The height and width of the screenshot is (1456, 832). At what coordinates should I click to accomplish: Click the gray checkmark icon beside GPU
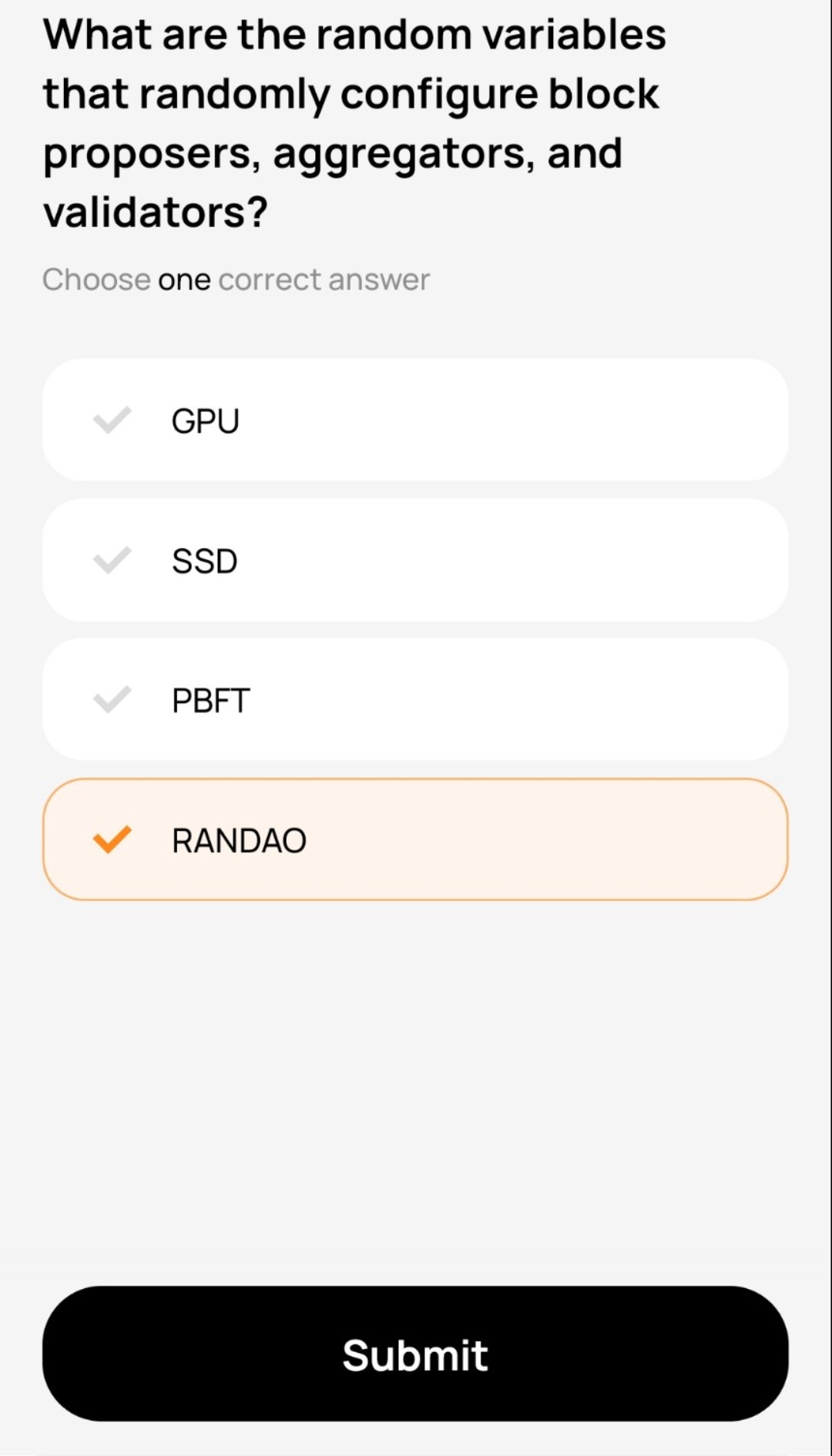click(x=112, y=420)
